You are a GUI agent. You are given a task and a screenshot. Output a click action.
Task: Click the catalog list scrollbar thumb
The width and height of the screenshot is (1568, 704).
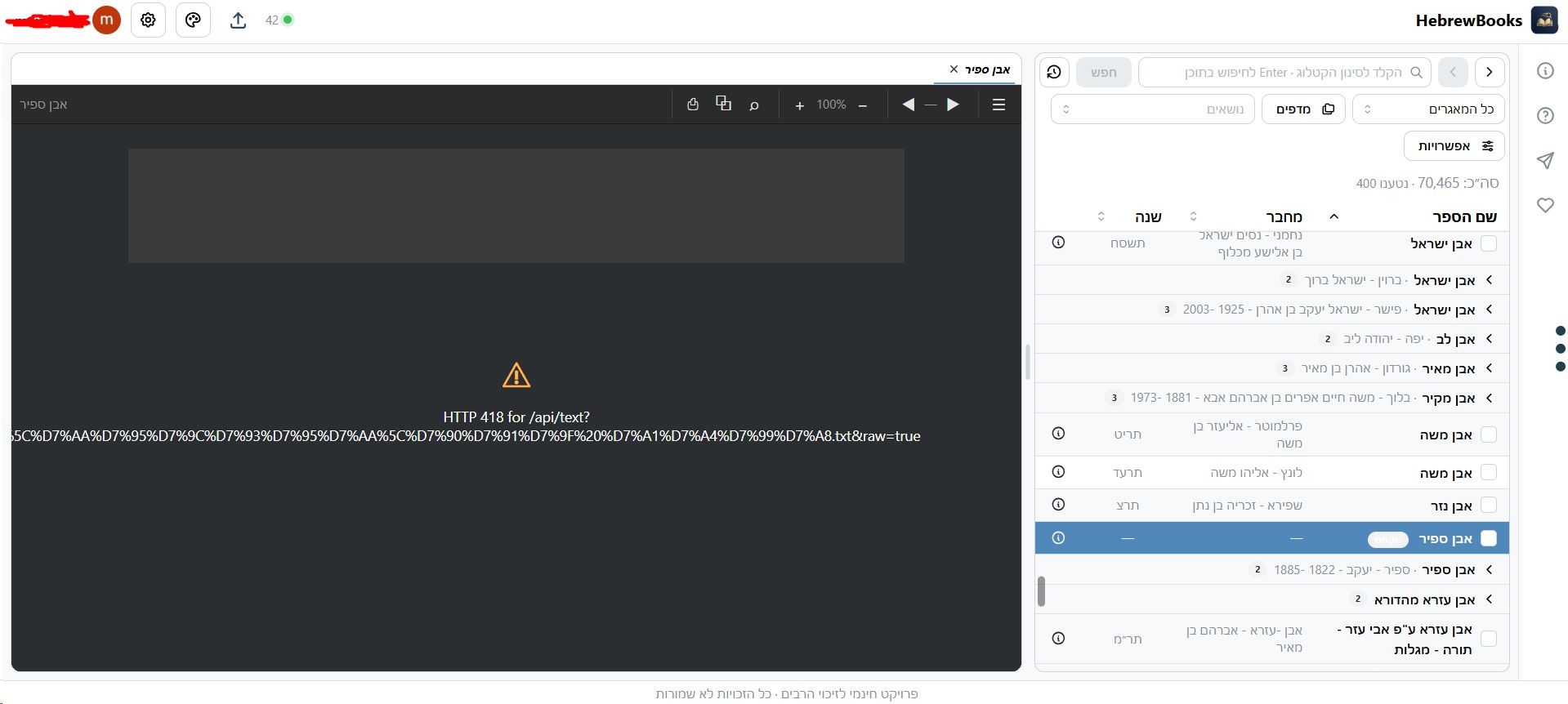pos(1041,591)
